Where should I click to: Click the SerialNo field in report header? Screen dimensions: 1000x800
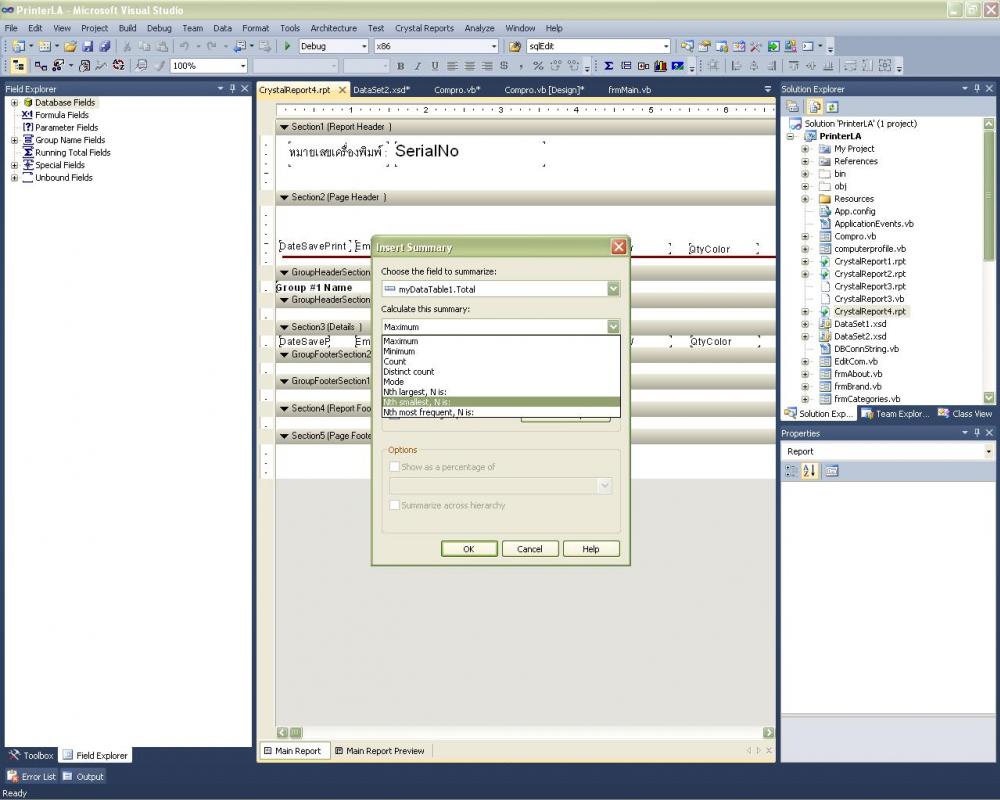pyautogui.click(x=470, y=152)
